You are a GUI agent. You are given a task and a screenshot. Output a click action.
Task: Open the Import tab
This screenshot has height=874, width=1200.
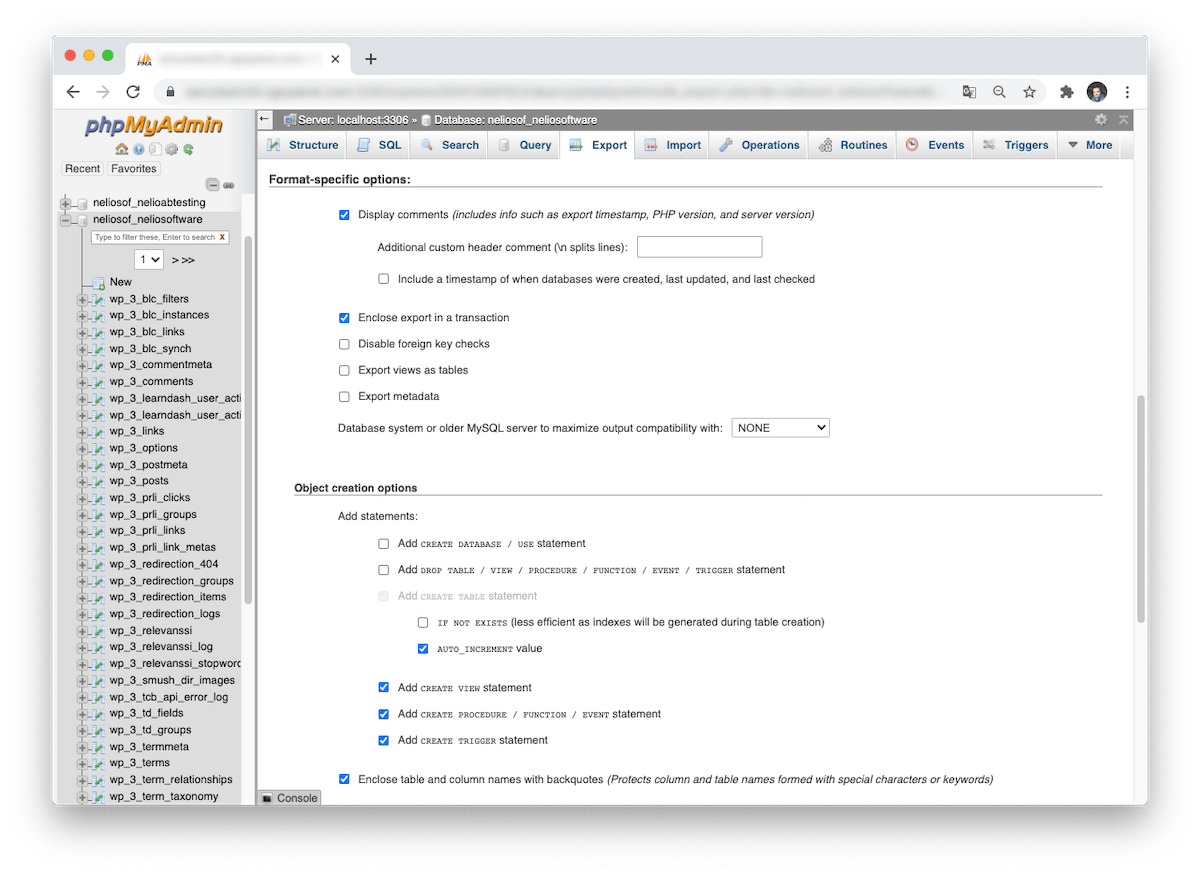click(x=673, y=145)
